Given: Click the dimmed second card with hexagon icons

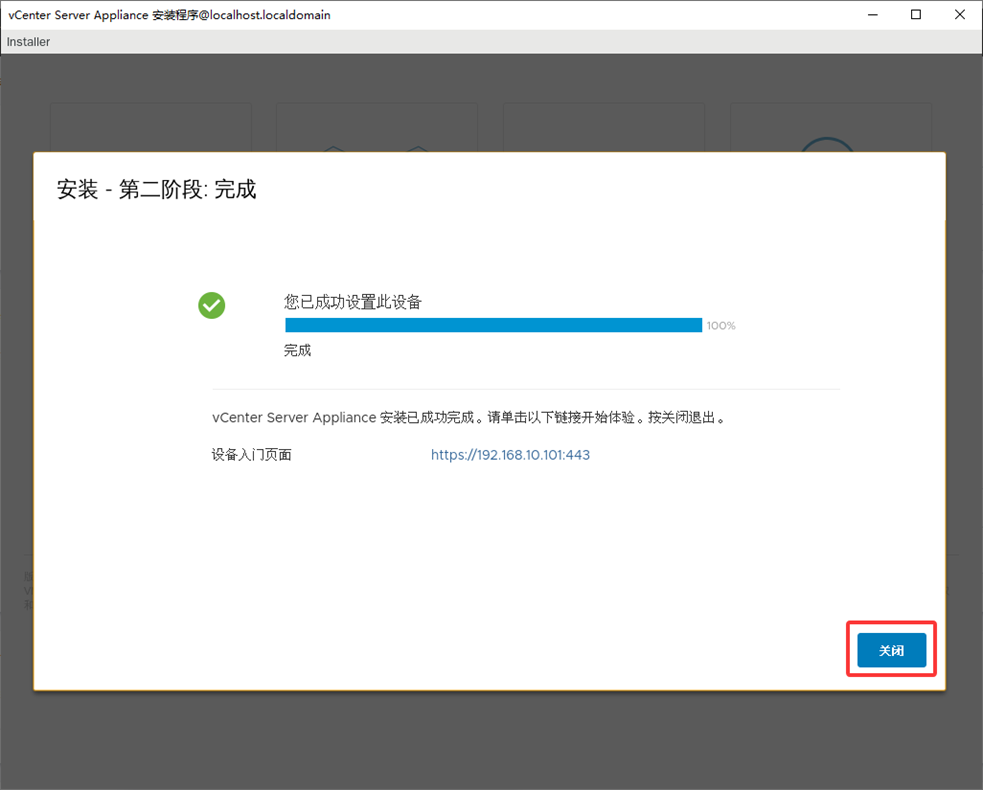Looking at the screenshot, I should [x=377, y=127].
